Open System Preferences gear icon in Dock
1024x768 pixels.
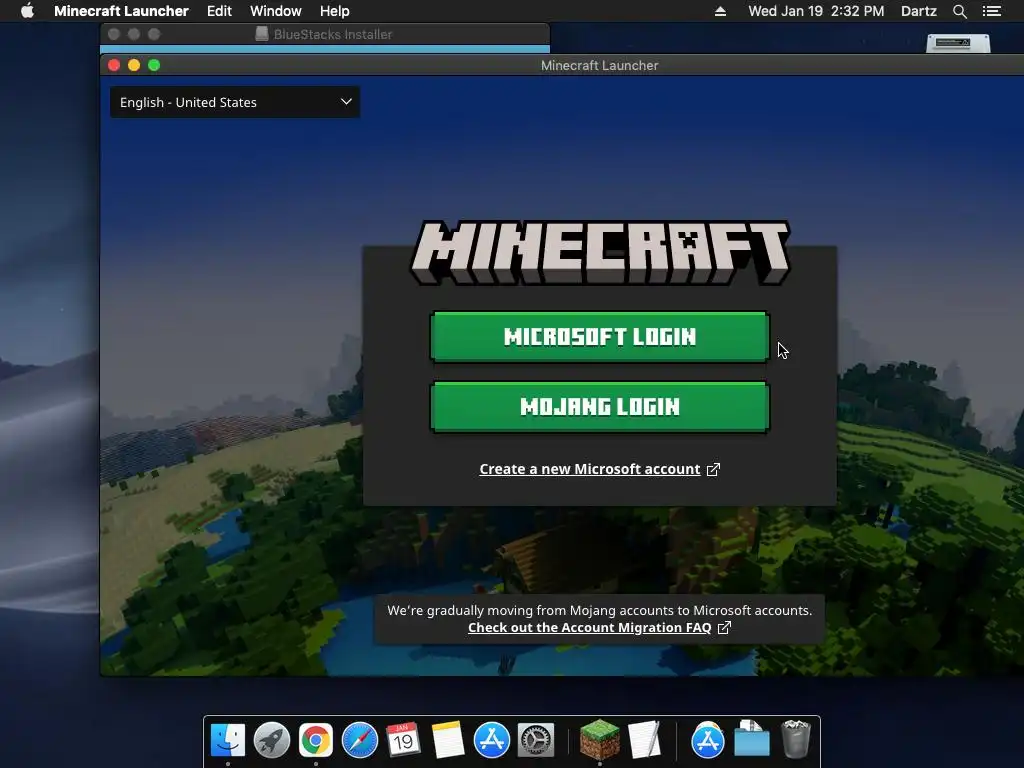[536, 740]
